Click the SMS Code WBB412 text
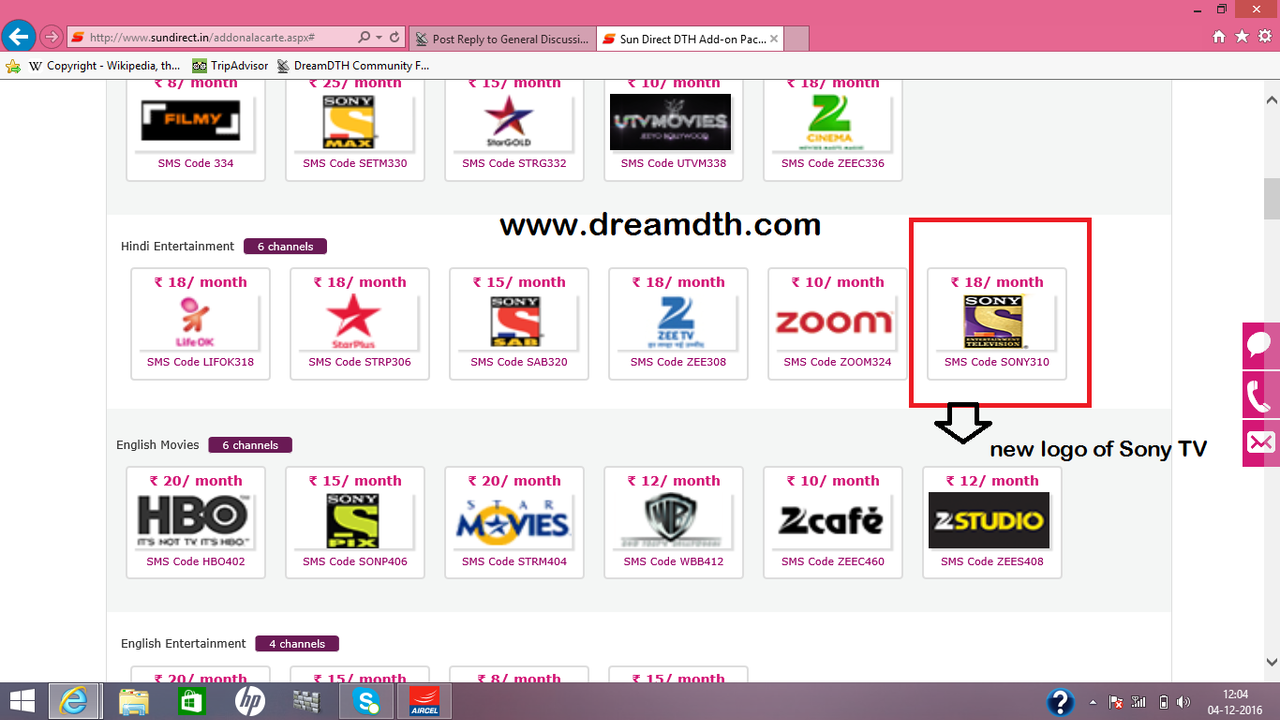This screenshot has height=720, width=1280. (x=673, y=562)
